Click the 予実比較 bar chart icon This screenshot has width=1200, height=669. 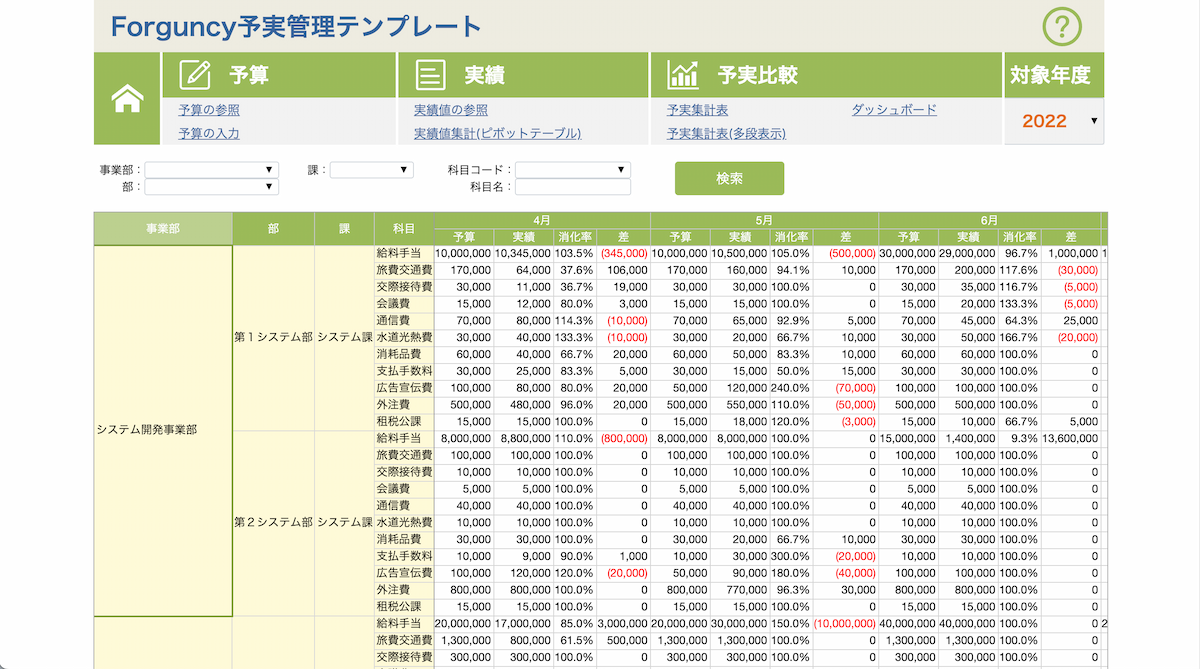click(683, 75)
